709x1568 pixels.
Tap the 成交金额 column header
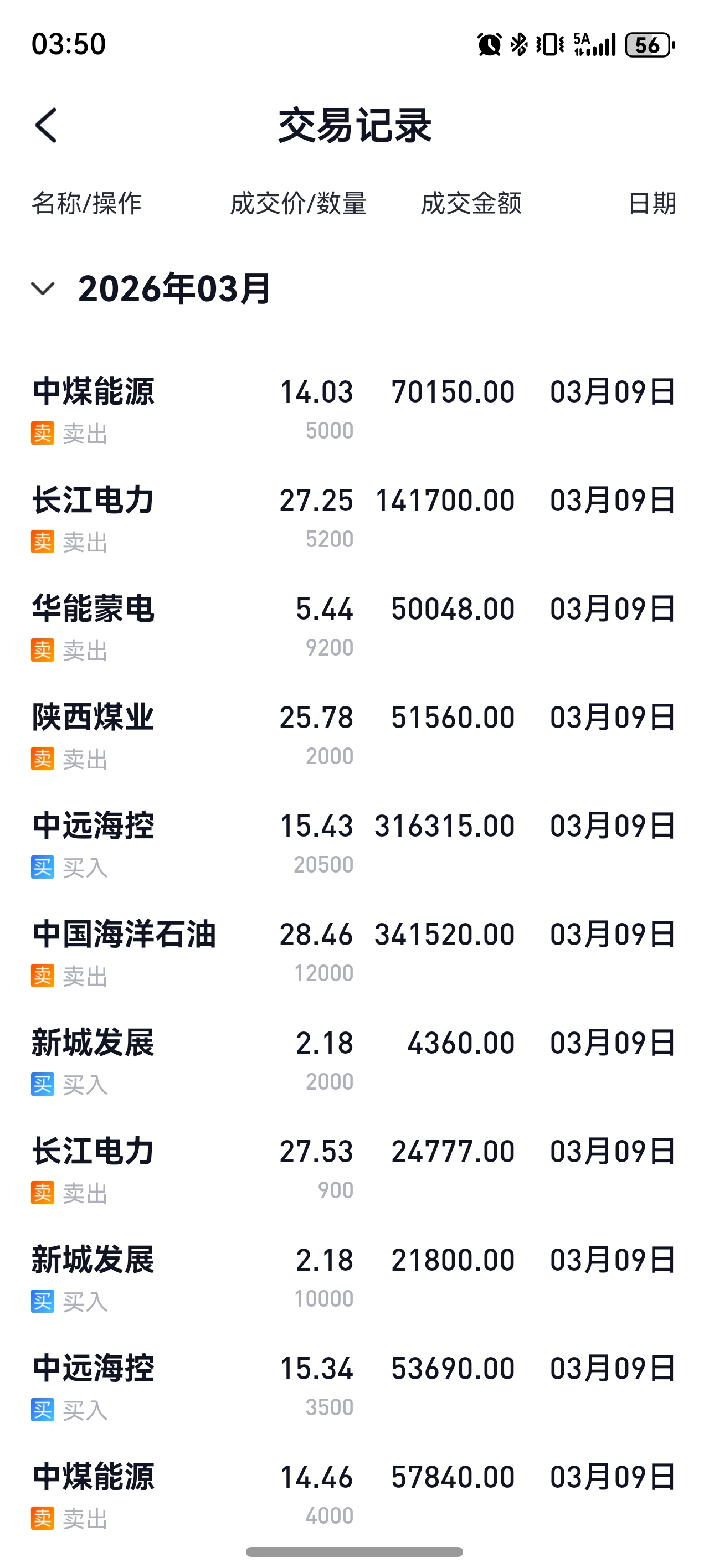[471, 203]
